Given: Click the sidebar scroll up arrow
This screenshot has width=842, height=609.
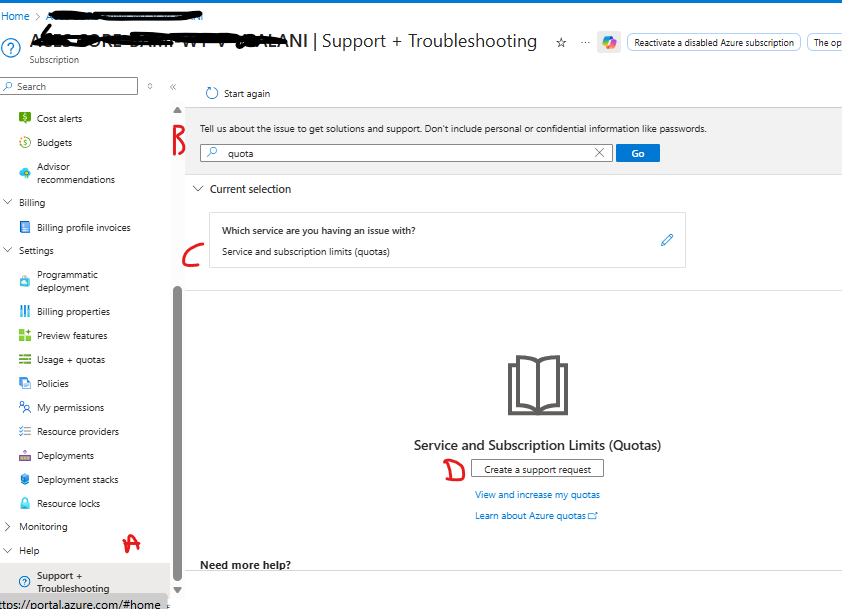Looking at the screenshot, I should point(177,110).
